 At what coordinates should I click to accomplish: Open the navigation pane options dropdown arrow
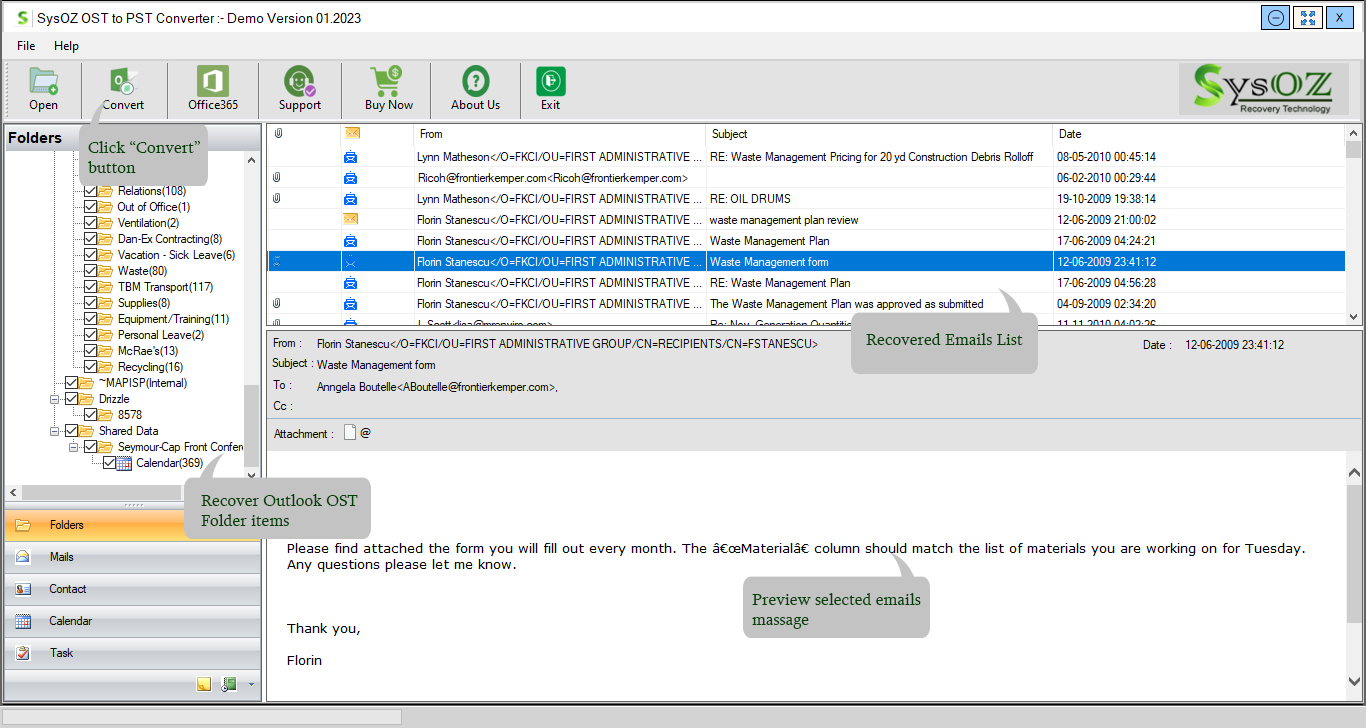251,685
